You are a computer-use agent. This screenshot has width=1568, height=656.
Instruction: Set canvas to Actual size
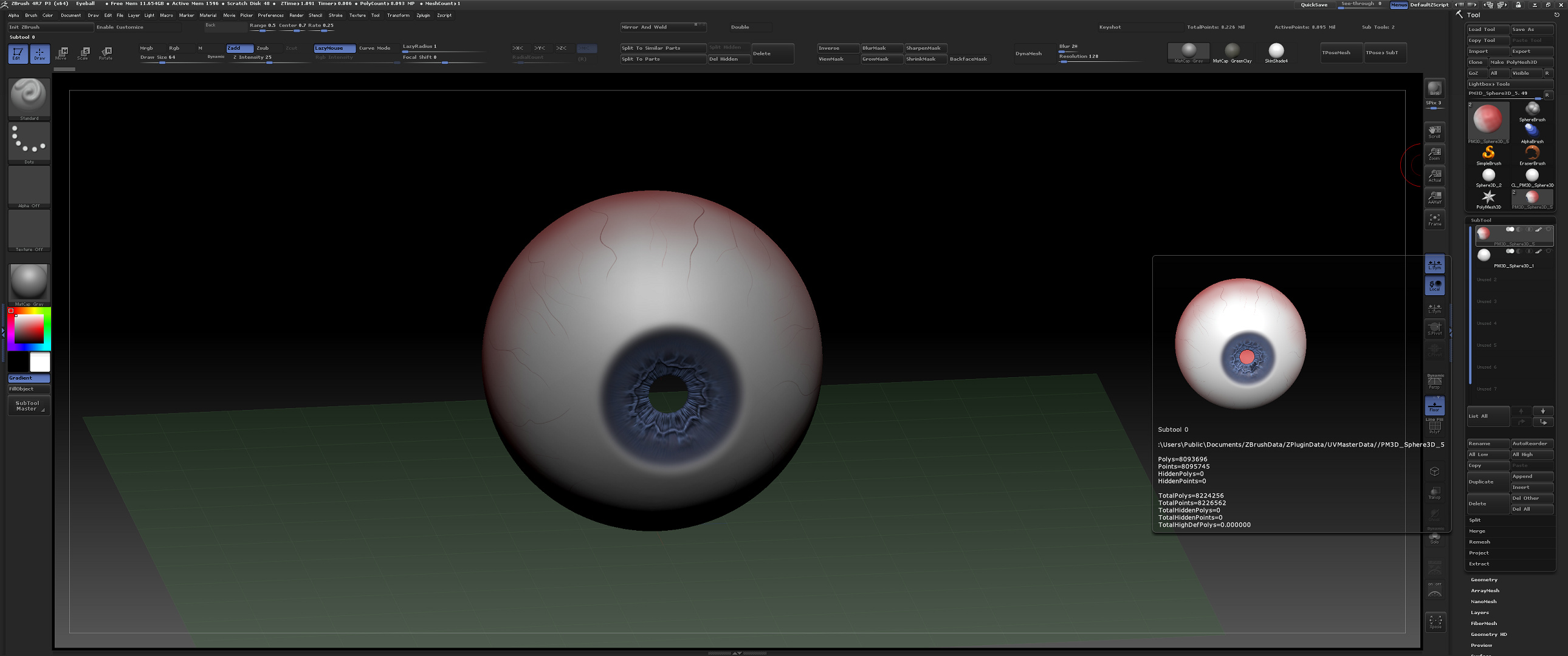(1435, 176)
